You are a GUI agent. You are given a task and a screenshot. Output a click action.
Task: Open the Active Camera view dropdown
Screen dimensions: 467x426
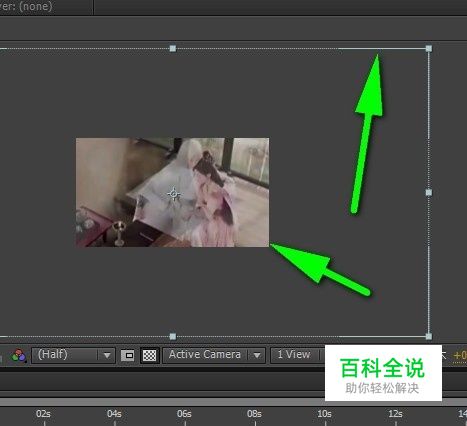click(x=214, y=355)
